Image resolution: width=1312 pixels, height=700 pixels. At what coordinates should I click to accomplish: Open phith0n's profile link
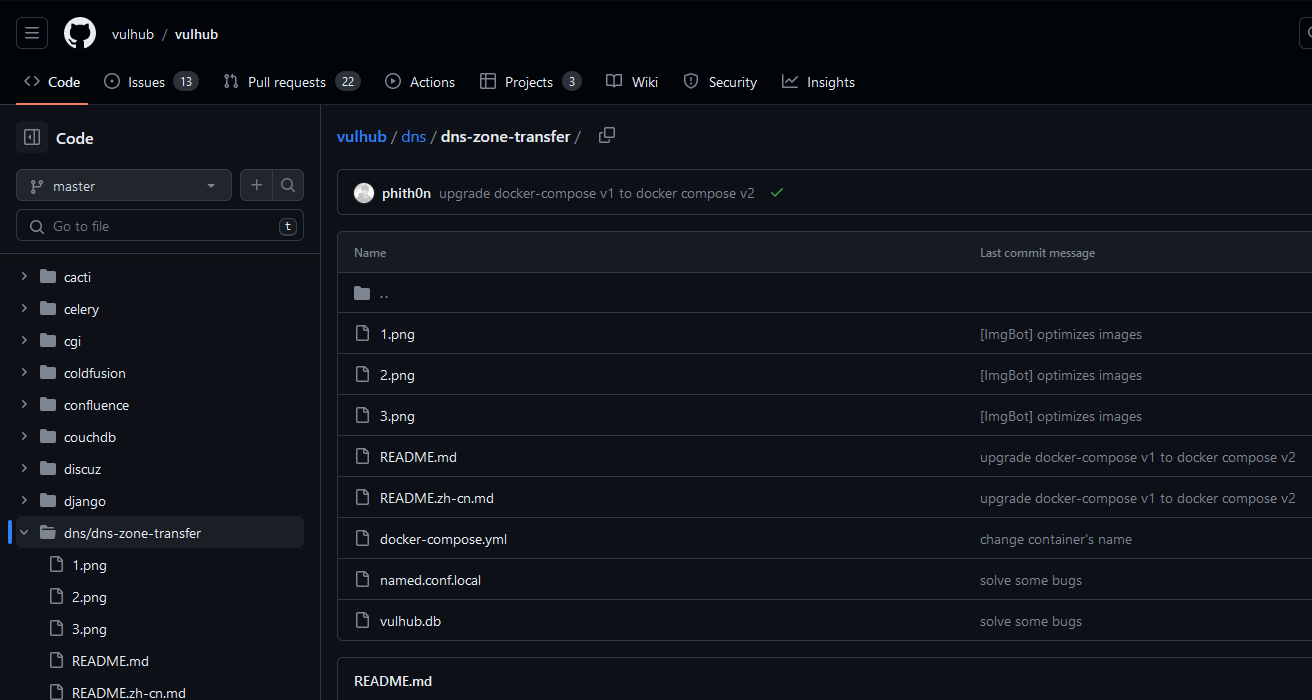click(x=406, y=193)
